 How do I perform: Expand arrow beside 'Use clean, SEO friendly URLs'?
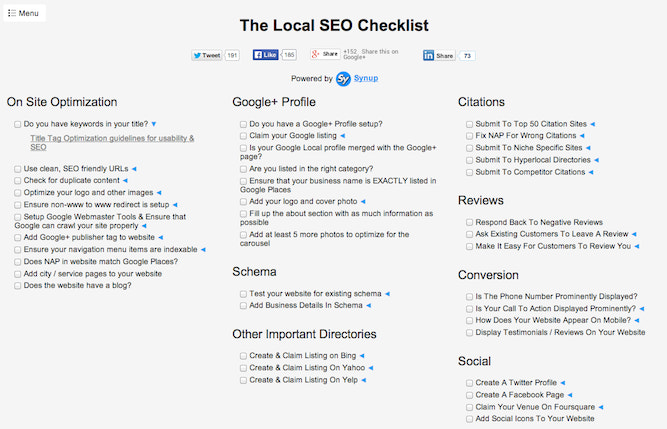click(134, 169)
